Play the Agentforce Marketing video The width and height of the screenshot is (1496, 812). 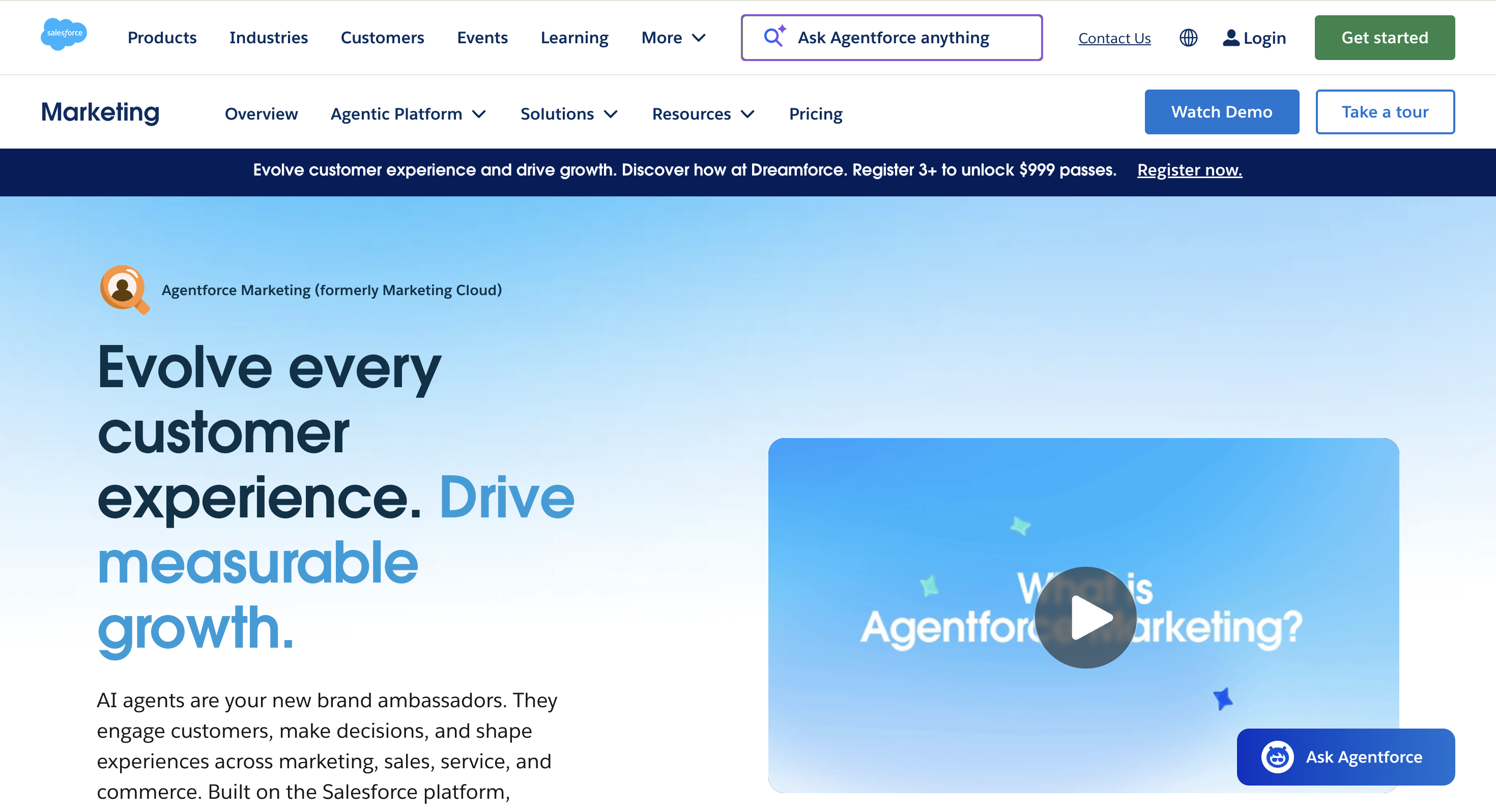(1085, 618)
